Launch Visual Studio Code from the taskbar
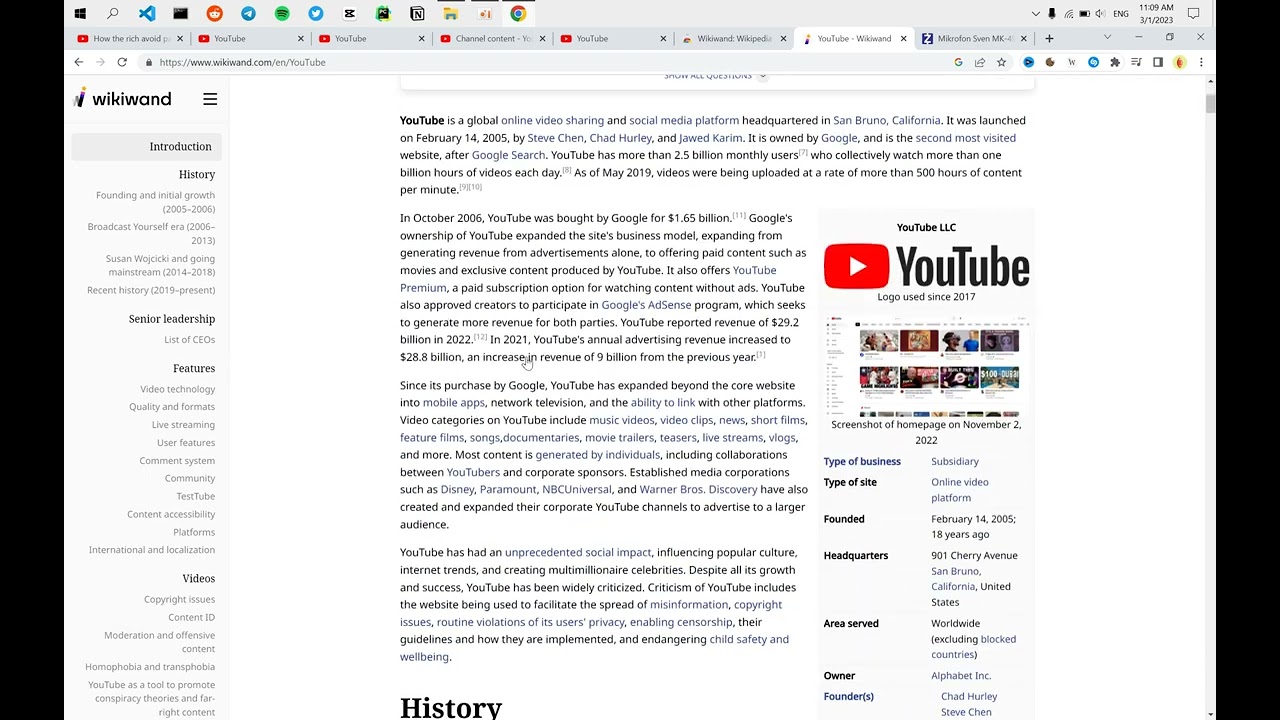Screen dimensions: 1280x720 tap(147, 14)
